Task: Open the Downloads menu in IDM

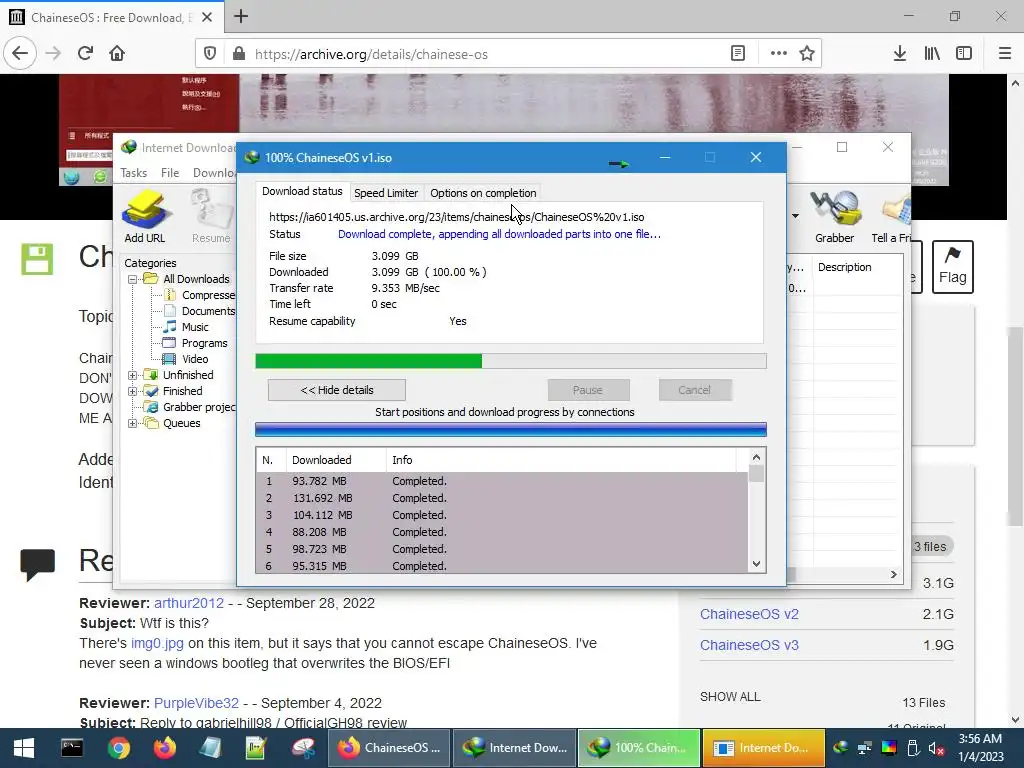Action: click(214, 173)
